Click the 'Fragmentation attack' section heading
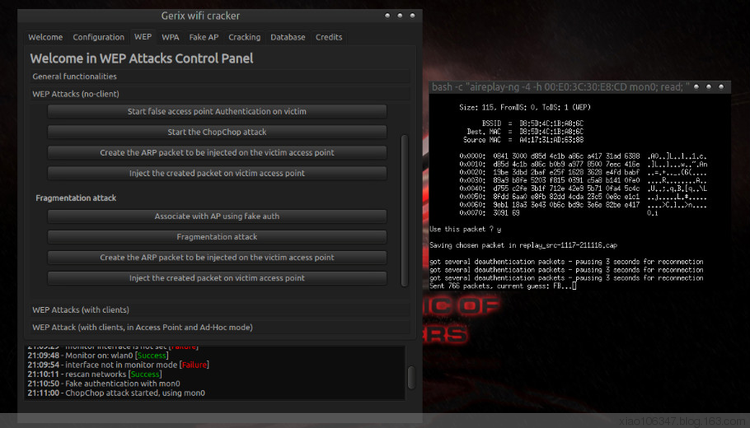The width and height of the screenshot is (750, 428). pos(76,198)
